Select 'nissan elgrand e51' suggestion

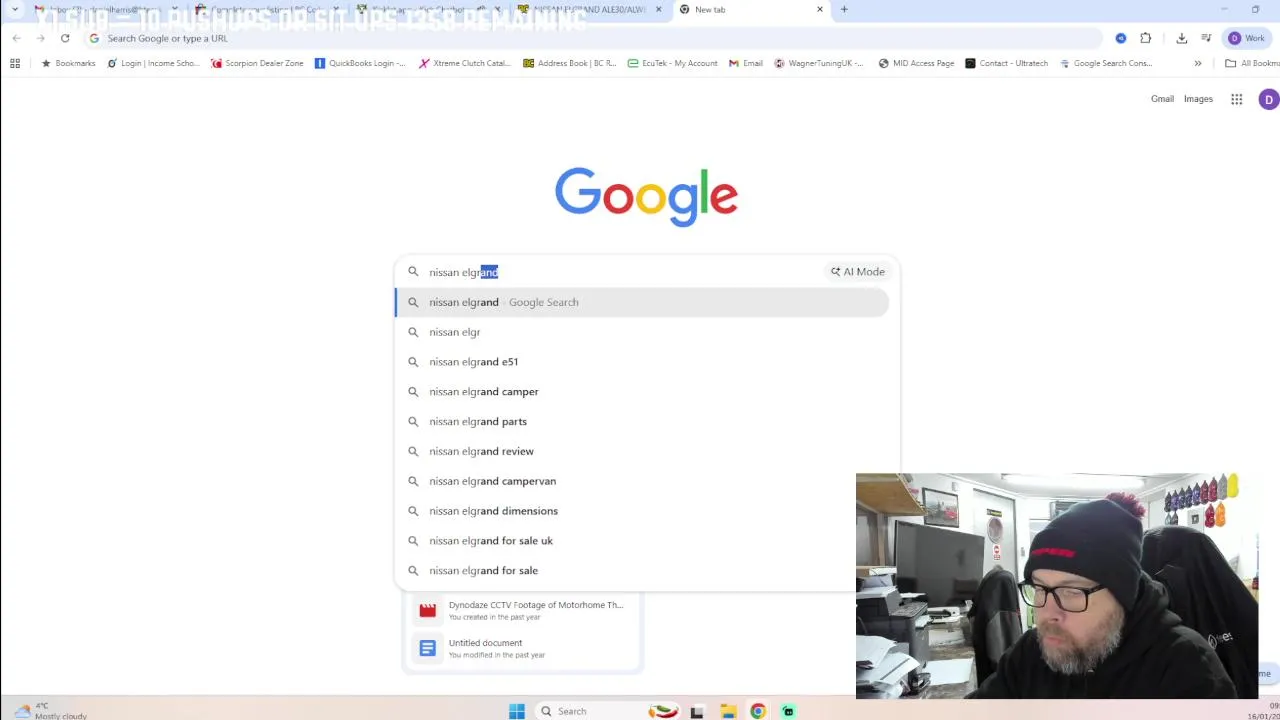[x=642, y=362]
